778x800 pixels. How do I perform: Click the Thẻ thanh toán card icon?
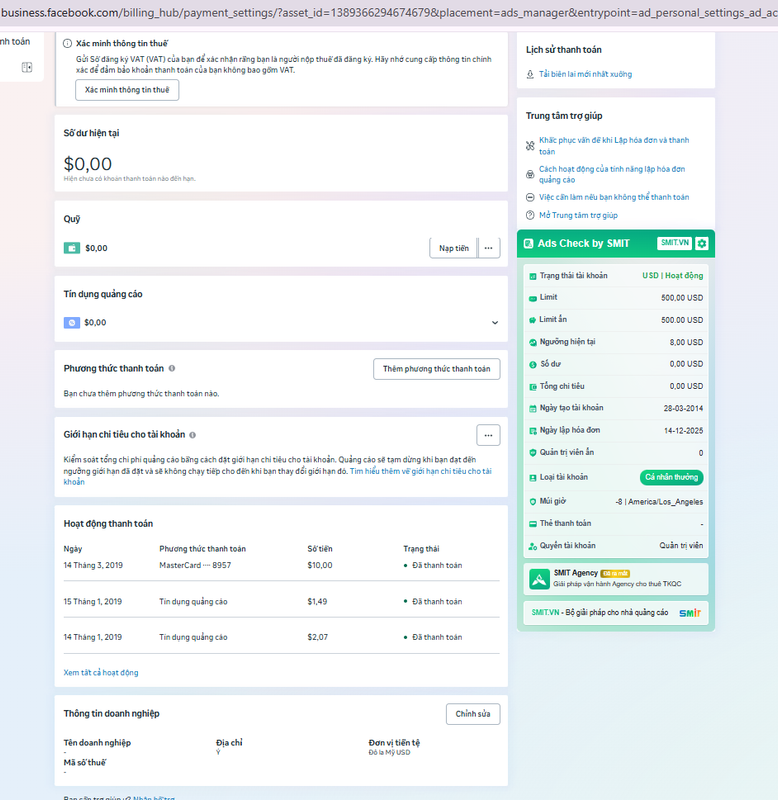533,524
